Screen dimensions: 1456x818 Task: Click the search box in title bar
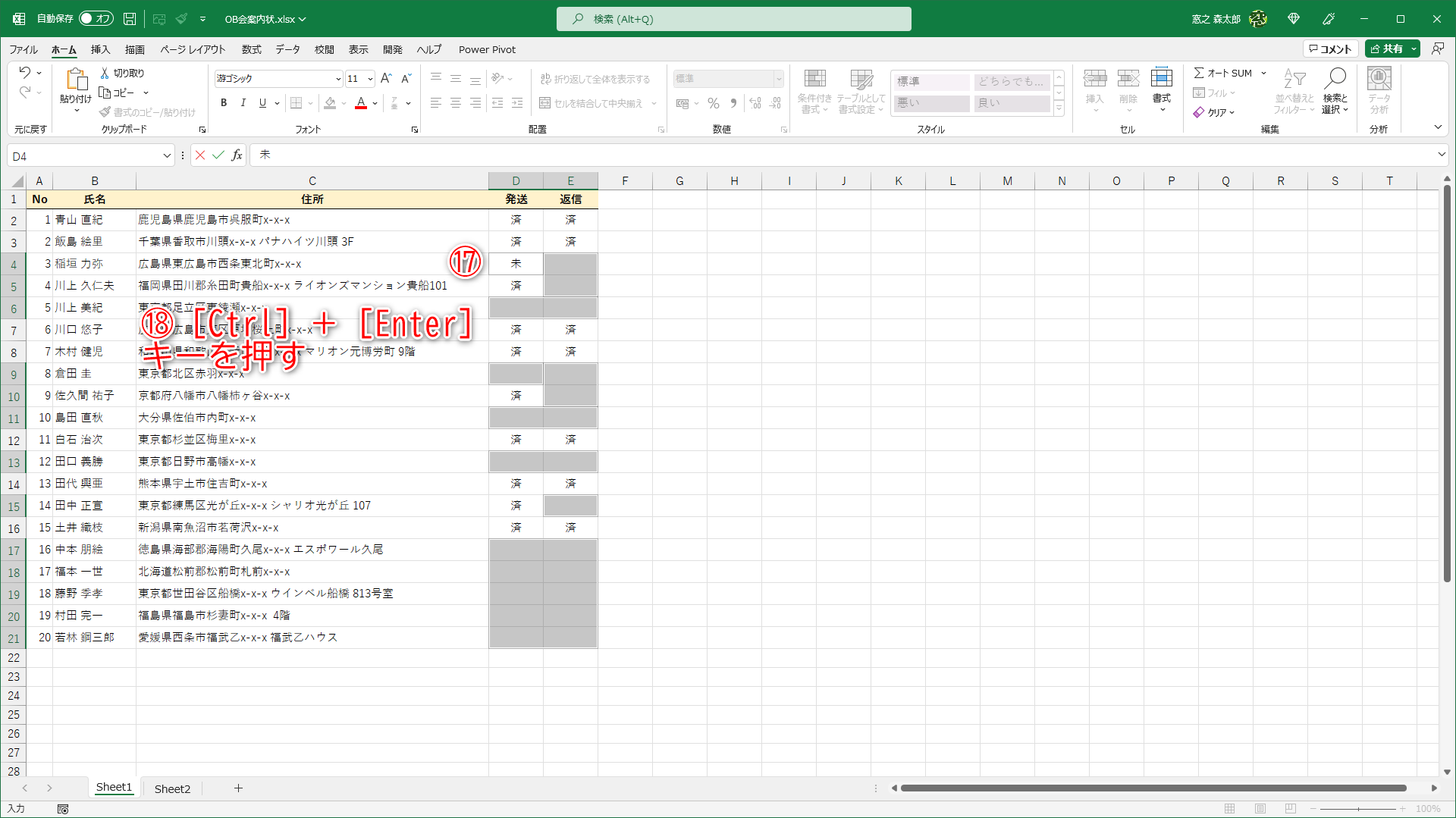[x=733, y=19]
